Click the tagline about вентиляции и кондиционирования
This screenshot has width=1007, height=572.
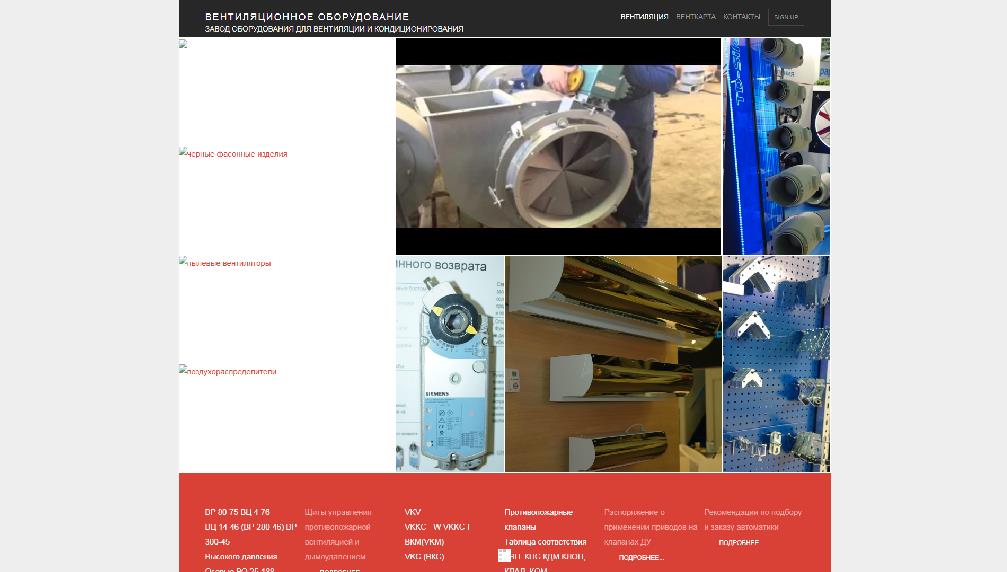[334, 29]
